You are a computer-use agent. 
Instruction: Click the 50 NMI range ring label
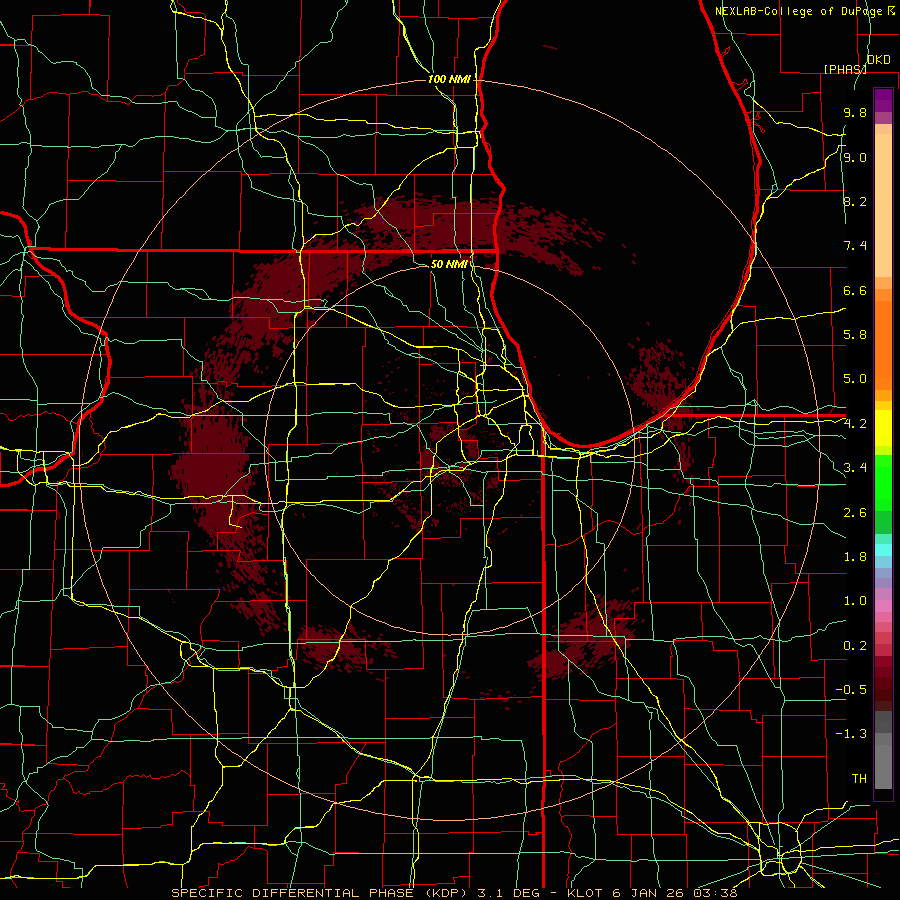click(x=449, y=264)
